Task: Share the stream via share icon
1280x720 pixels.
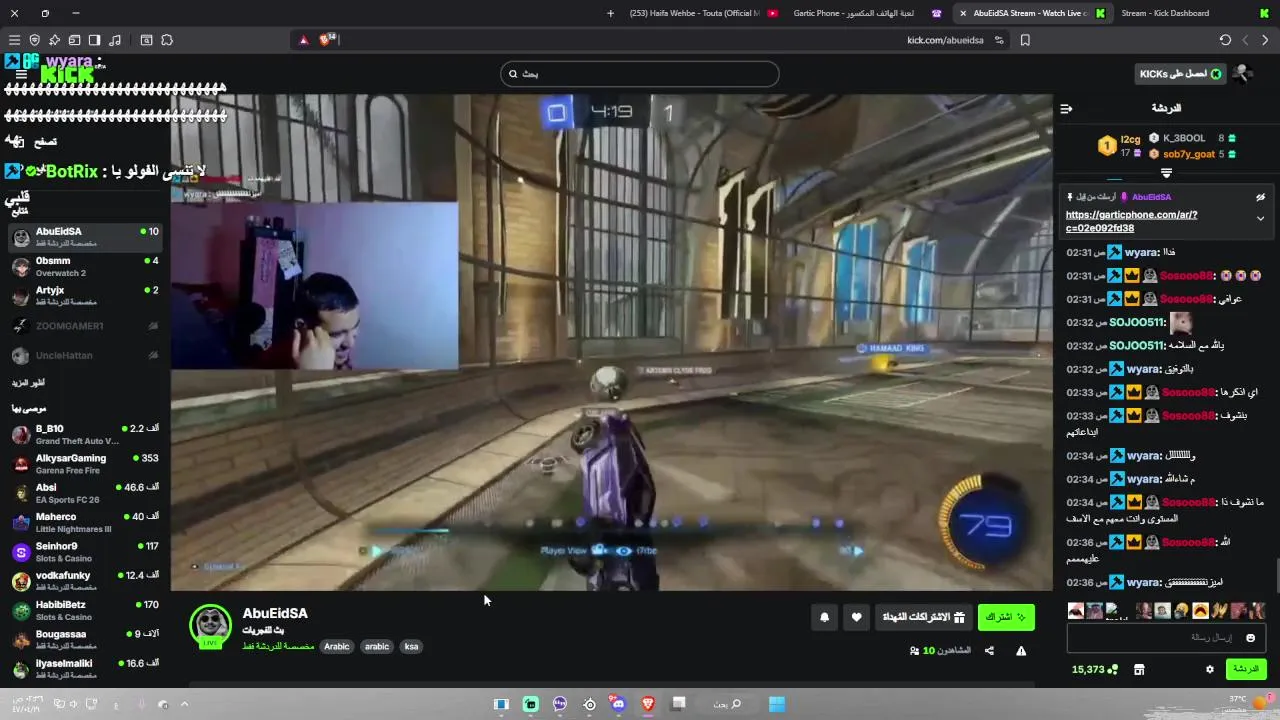Action: pos(989,651)
